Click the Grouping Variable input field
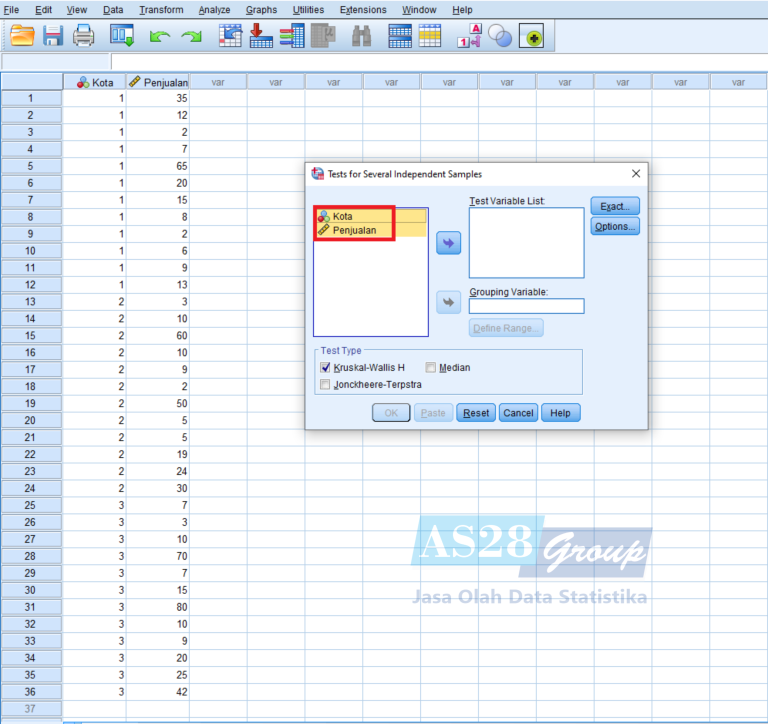The image size is (768, 724). (526, 306)
